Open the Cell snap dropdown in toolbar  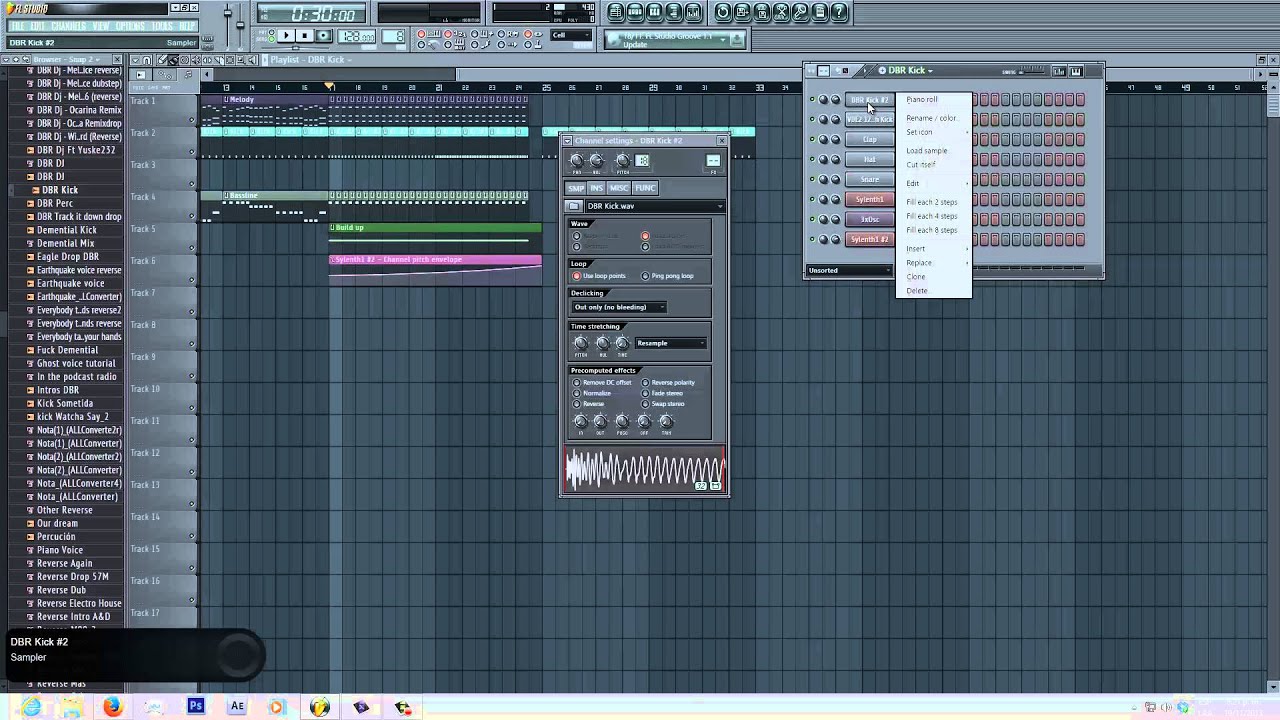[x=573, y=36]
